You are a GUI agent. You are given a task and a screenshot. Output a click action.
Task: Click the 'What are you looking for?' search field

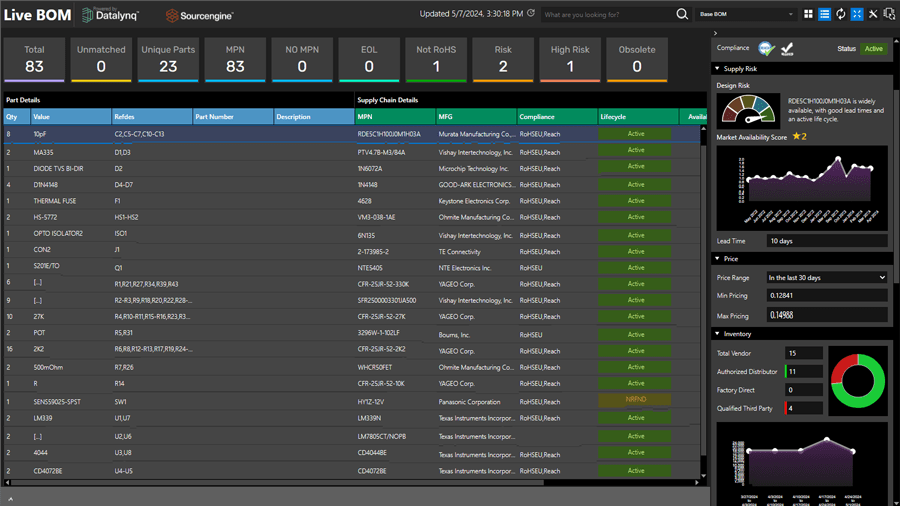tap(607, 14)
